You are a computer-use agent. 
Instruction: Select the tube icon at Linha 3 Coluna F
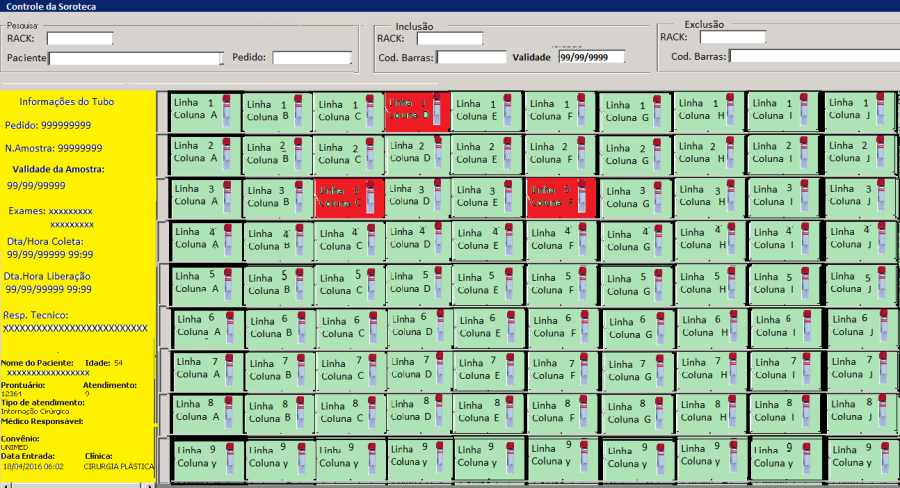(x=583, y=196)
